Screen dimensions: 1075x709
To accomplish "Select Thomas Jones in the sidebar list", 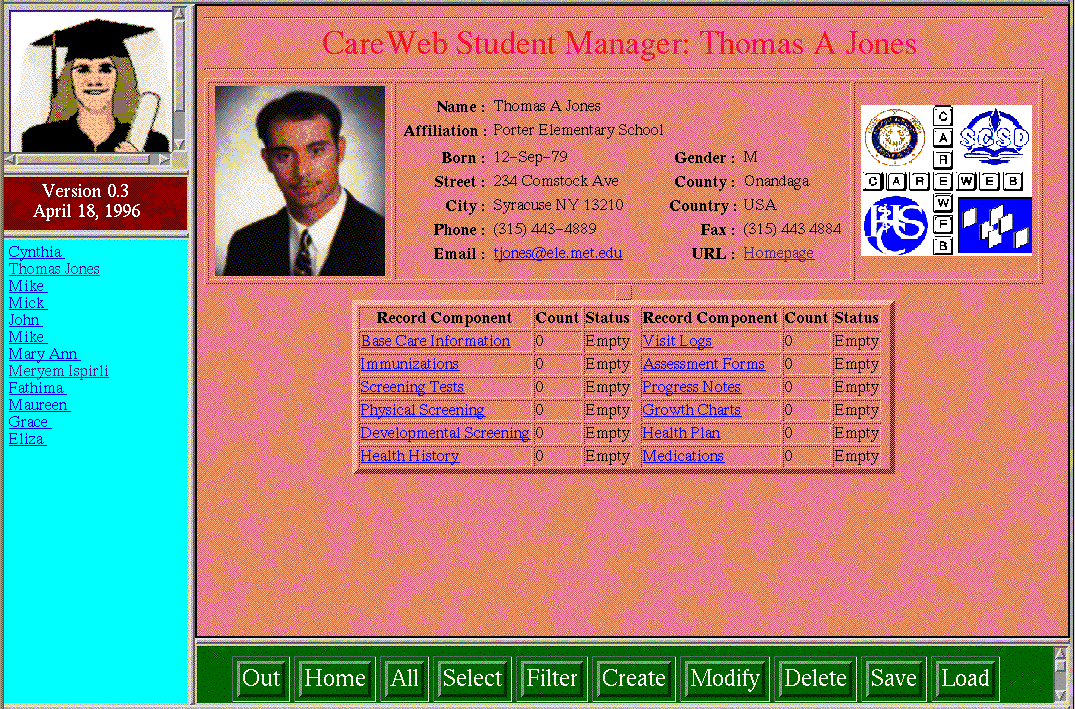I will click(x=54, y=269).
